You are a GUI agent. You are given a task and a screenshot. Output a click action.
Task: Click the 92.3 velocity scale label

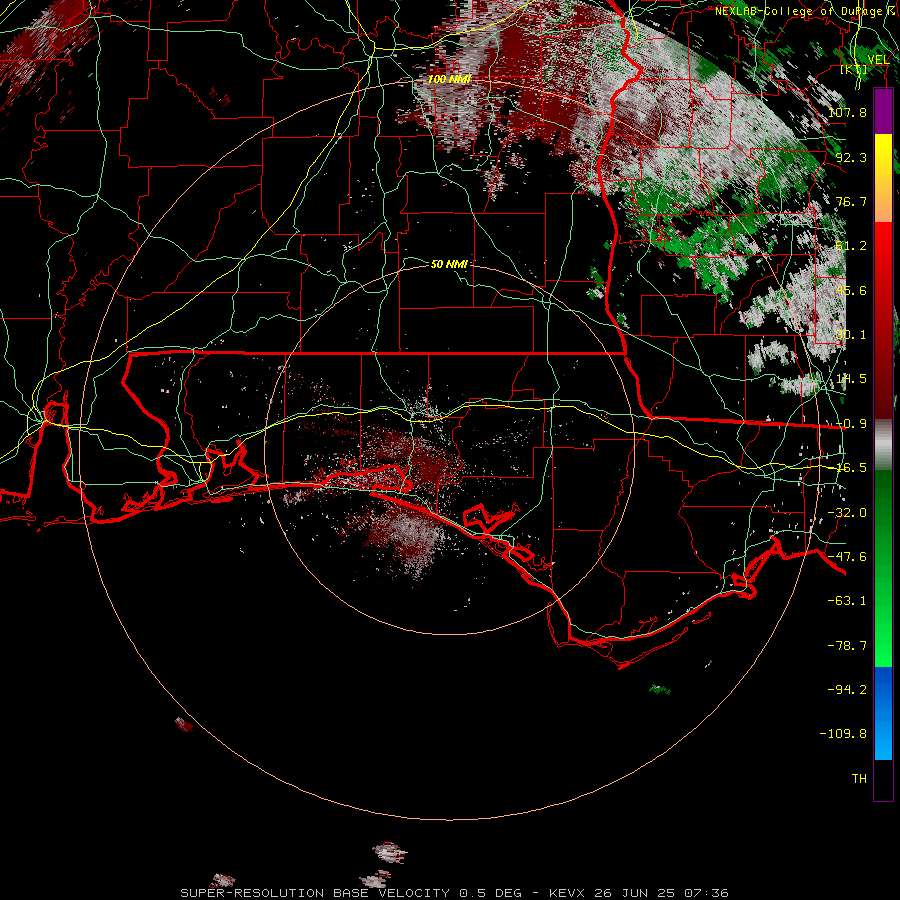point(851,157)
